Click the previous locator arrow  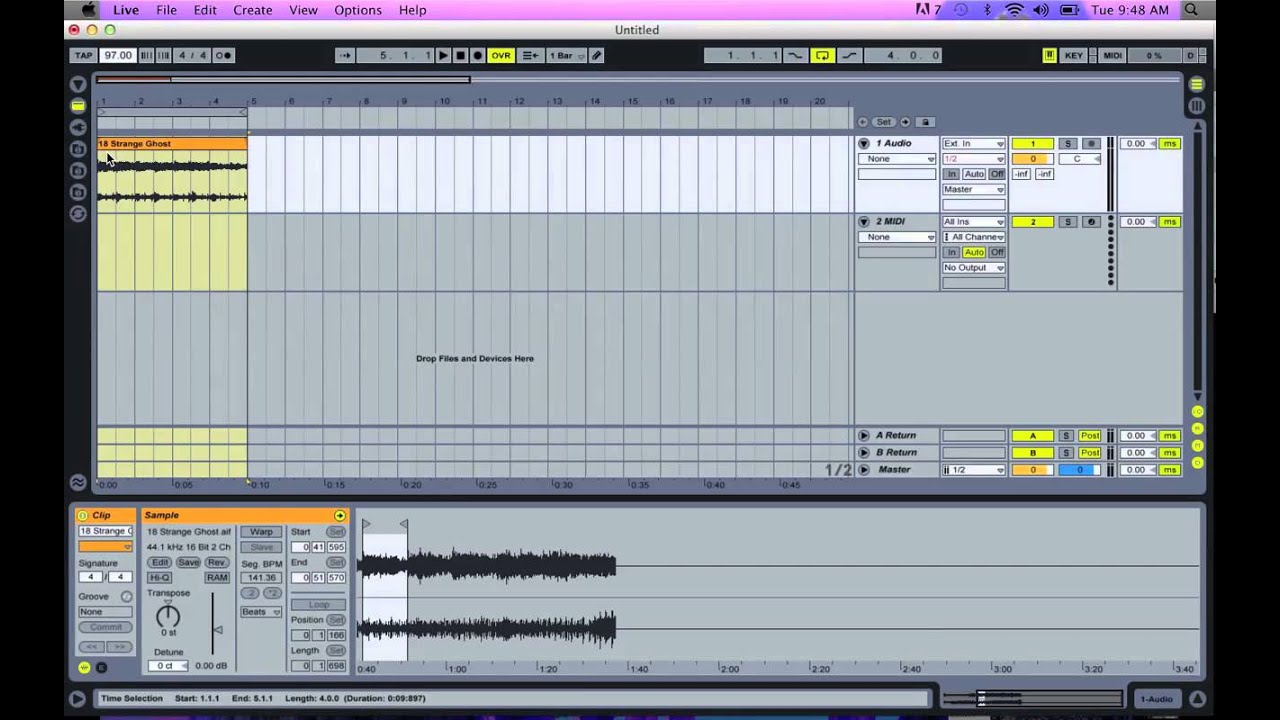(x=862, y=122)
